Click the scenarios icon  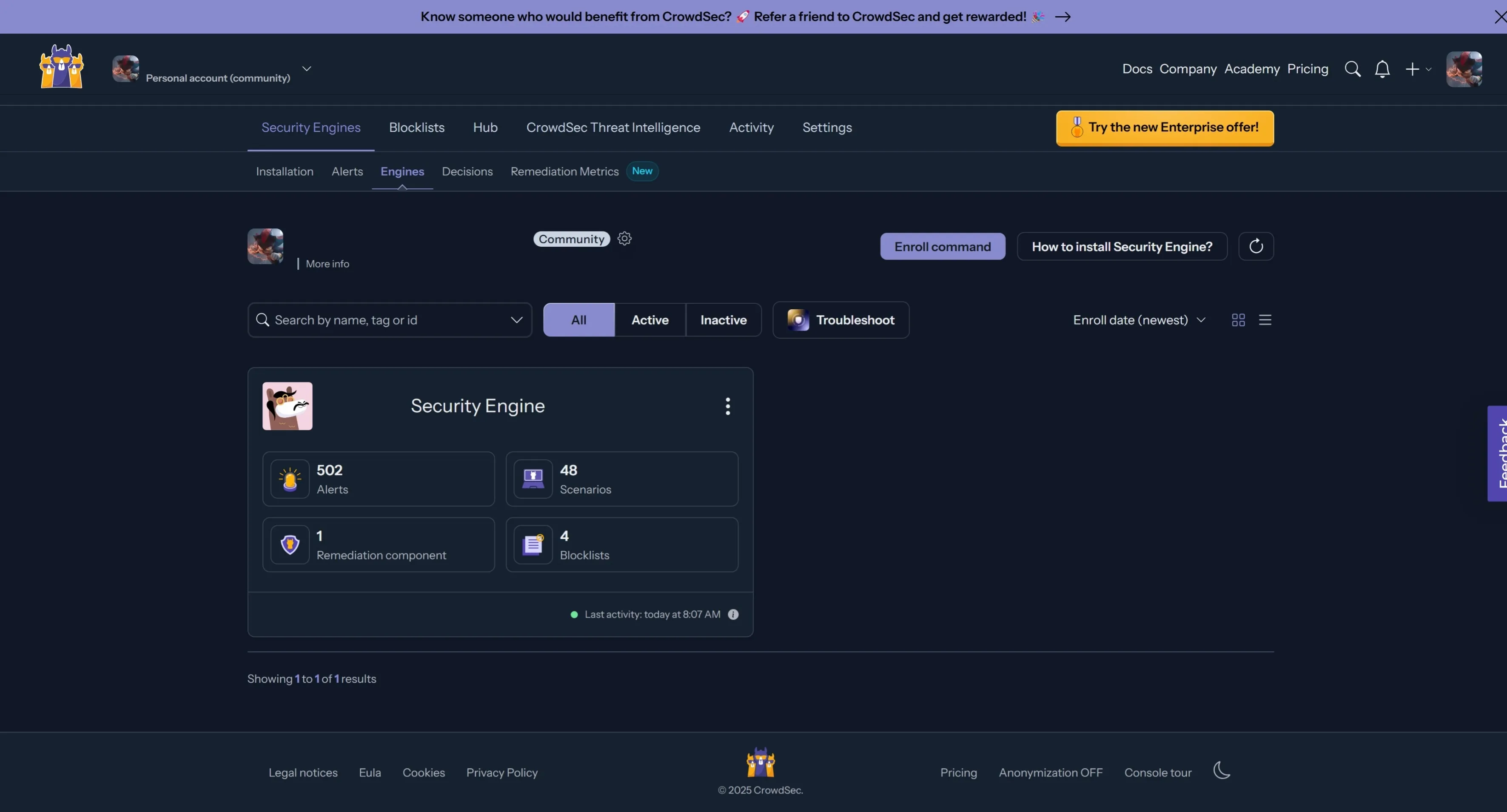click(x=533, y=479)
